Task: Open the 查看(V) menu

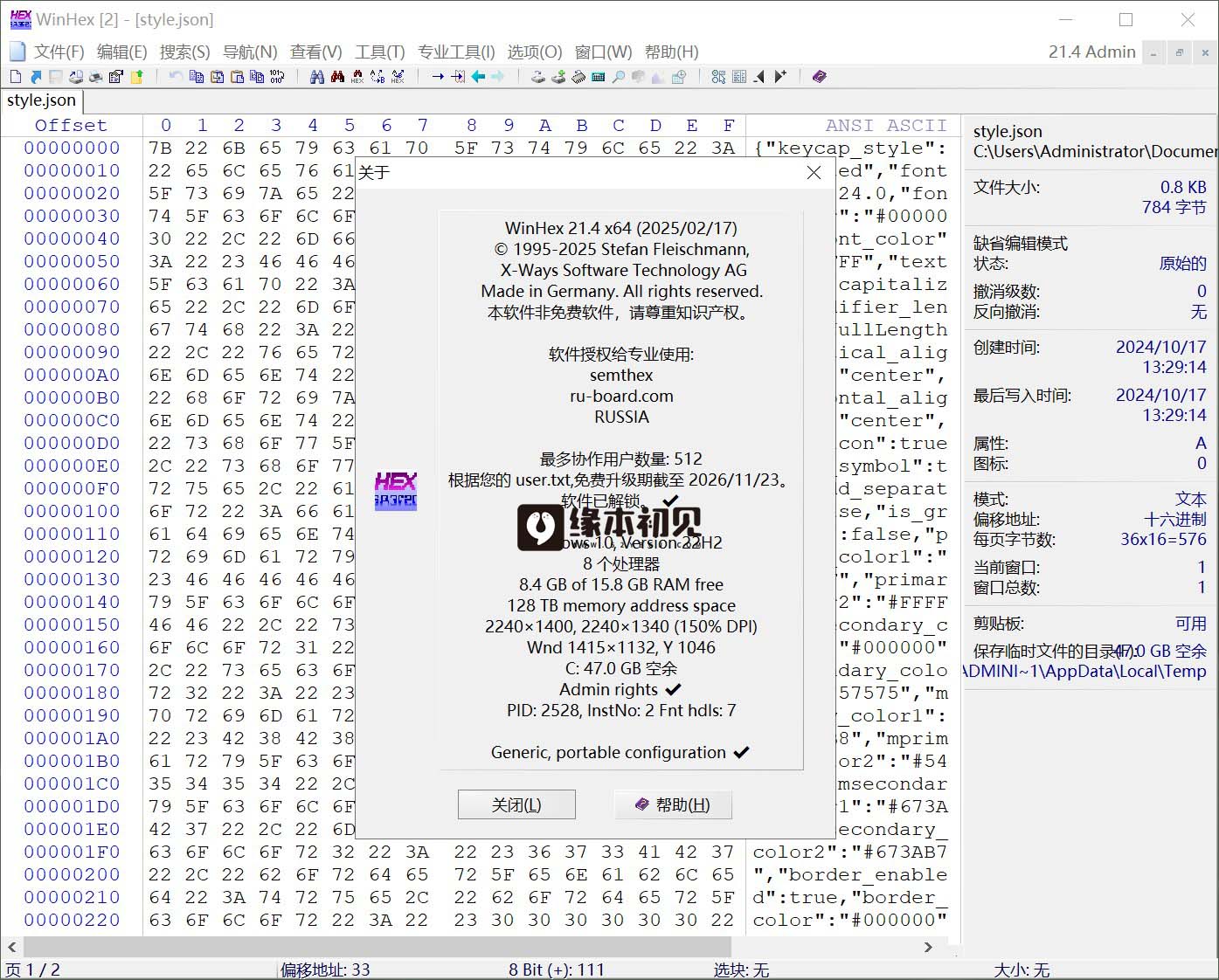Action: pos(315,52)
